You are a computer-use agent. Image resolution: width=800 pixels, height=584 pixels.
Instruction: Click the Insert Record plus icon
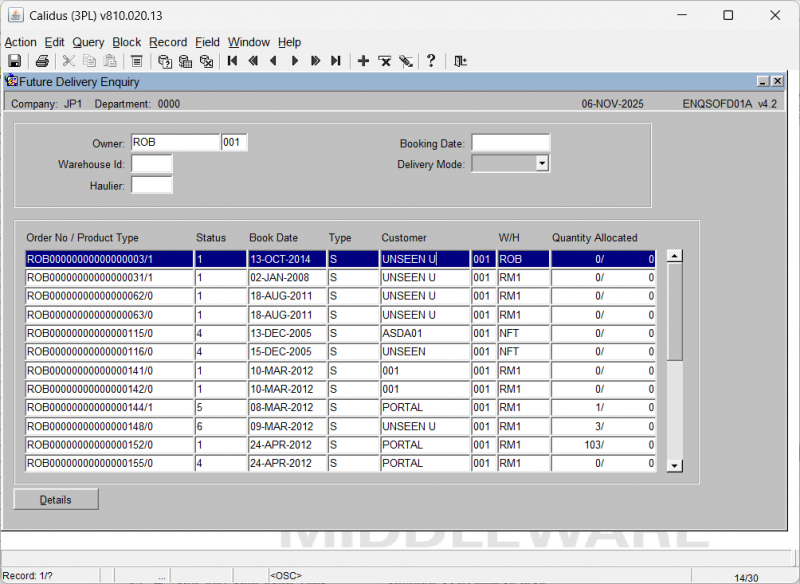point(363,61)
